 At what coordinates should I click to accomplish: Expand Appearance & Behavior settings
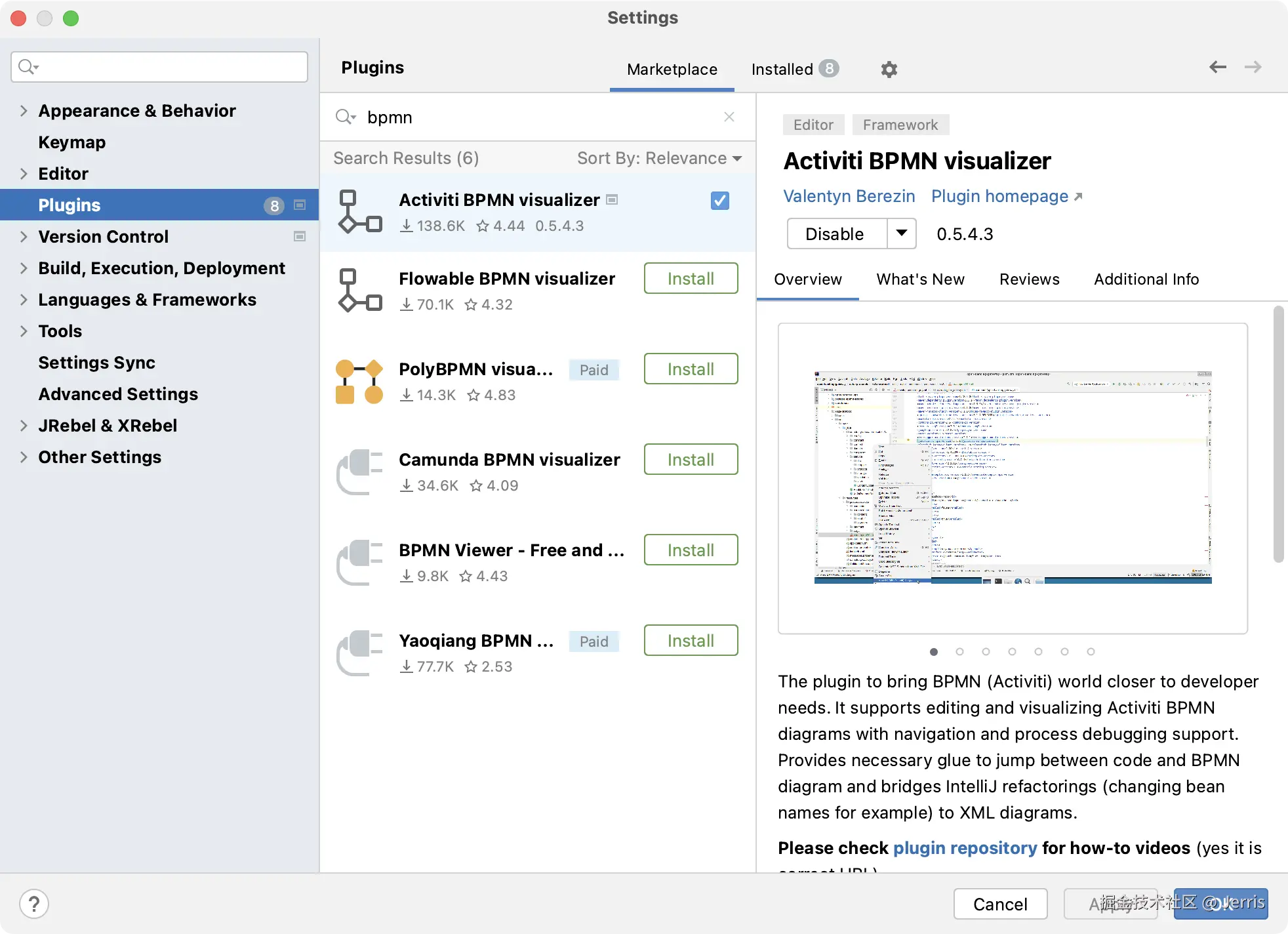(24, 111)
